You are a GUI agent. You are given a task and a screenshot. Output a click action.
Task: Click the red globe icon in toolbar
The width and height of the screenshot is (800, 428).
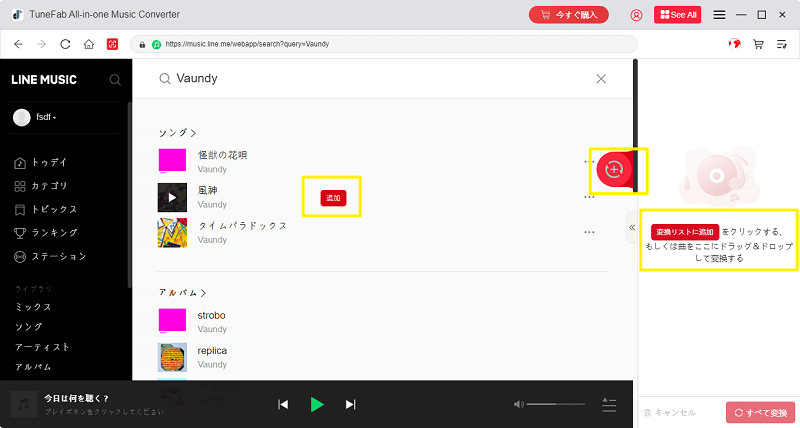click(x=734, y=44)
